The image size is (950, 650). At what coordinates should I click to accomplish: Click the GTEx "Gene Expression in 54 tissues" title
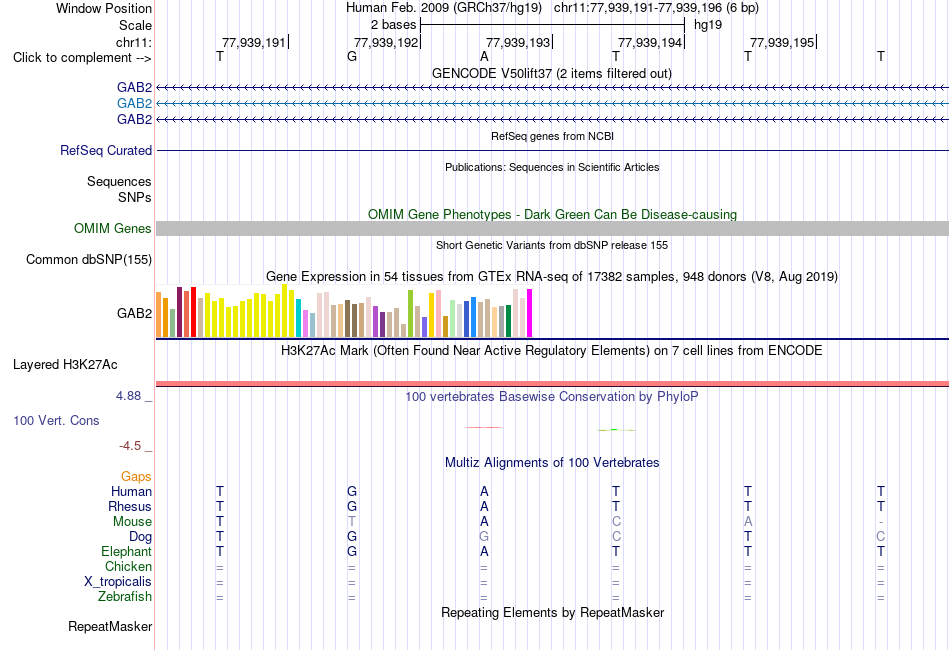click(x=552, y=277)
